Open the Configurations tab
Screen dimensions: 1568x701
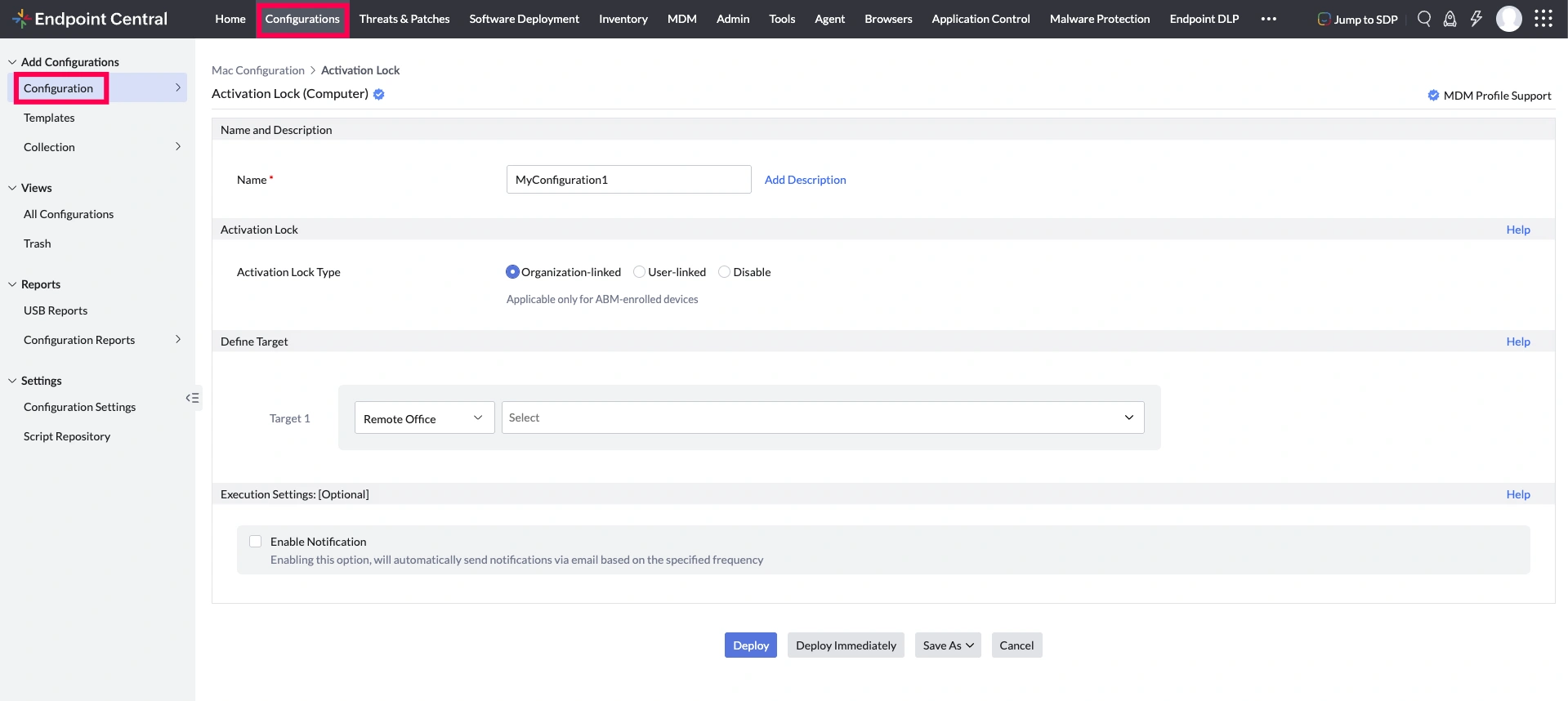[302, 19]
